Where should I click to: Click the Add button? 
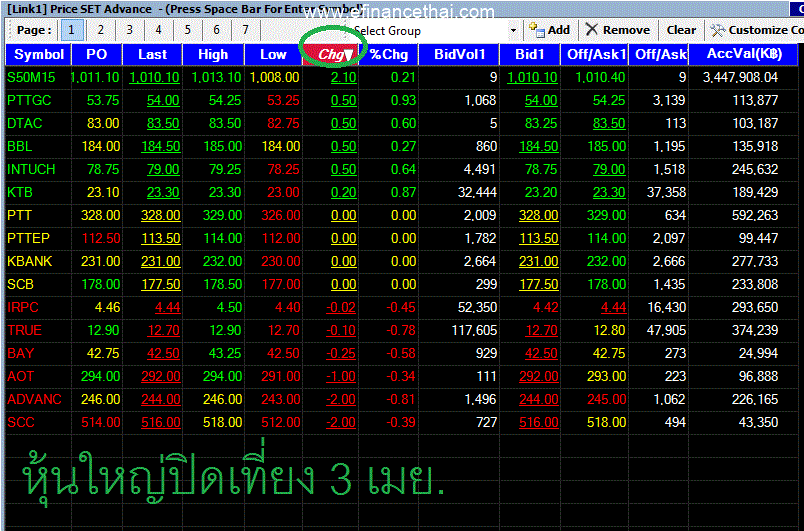click(550, 31)
